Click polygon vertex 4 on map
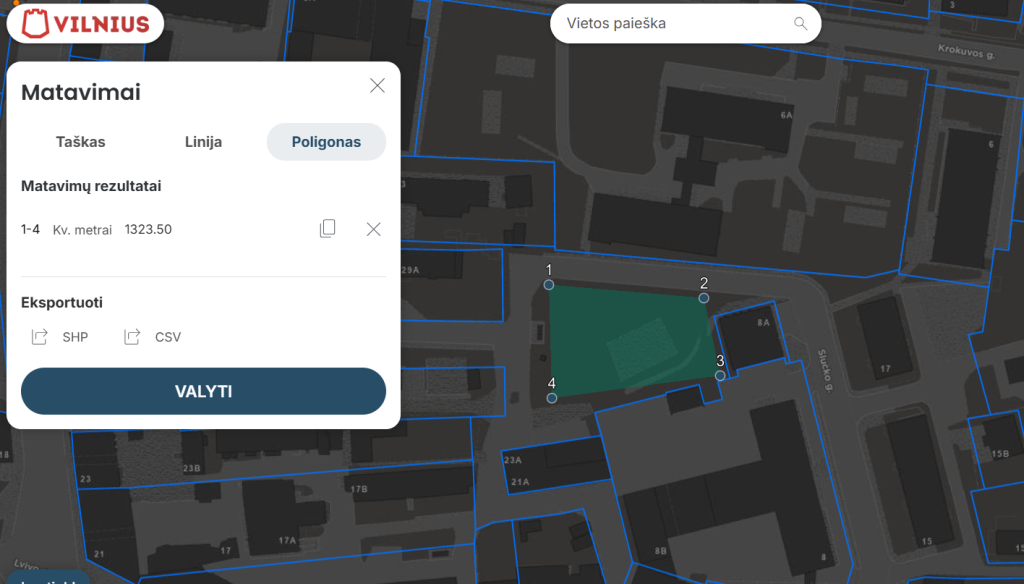The image size is (1024, 584). 552,398
